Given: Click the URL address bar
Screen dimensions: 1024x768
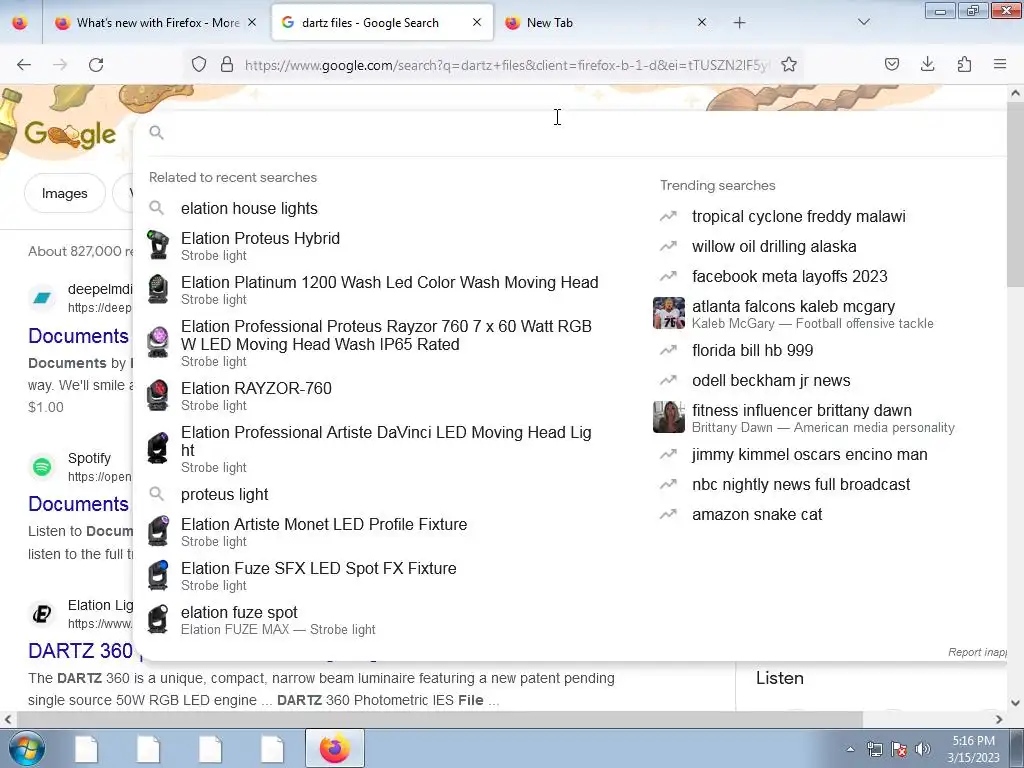Looking at the screenshot, I should 506,65.
